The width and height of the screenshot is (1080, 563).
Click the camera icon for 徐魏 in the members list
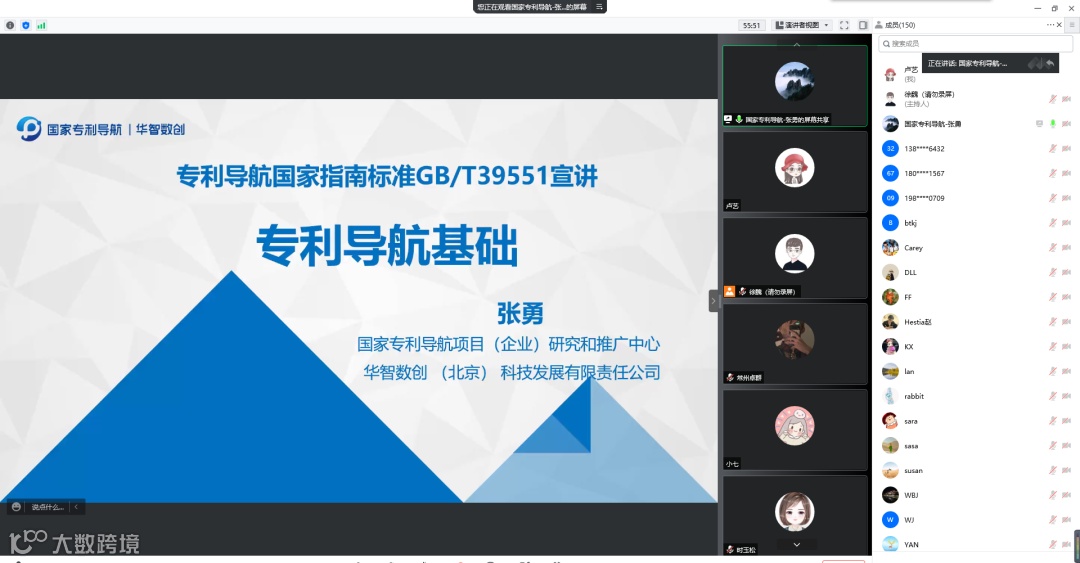pos(1066,99)
